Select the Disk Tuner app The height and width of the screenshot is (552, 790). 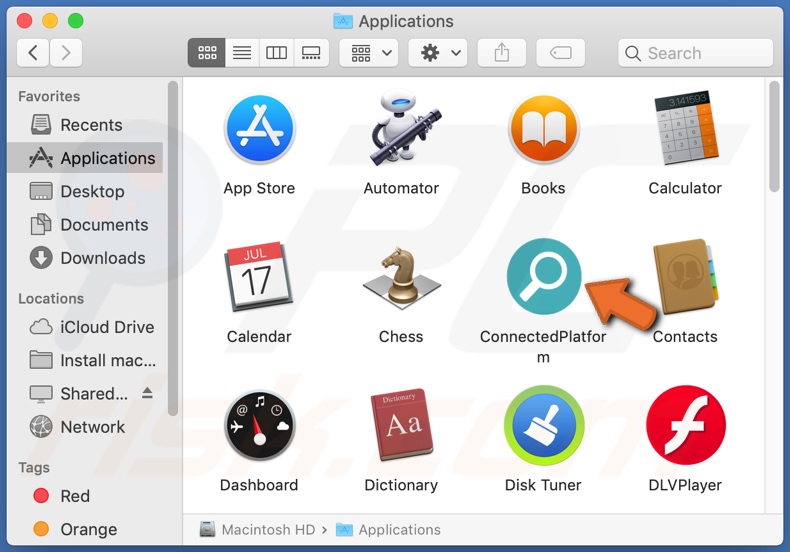tap(543, 426)
